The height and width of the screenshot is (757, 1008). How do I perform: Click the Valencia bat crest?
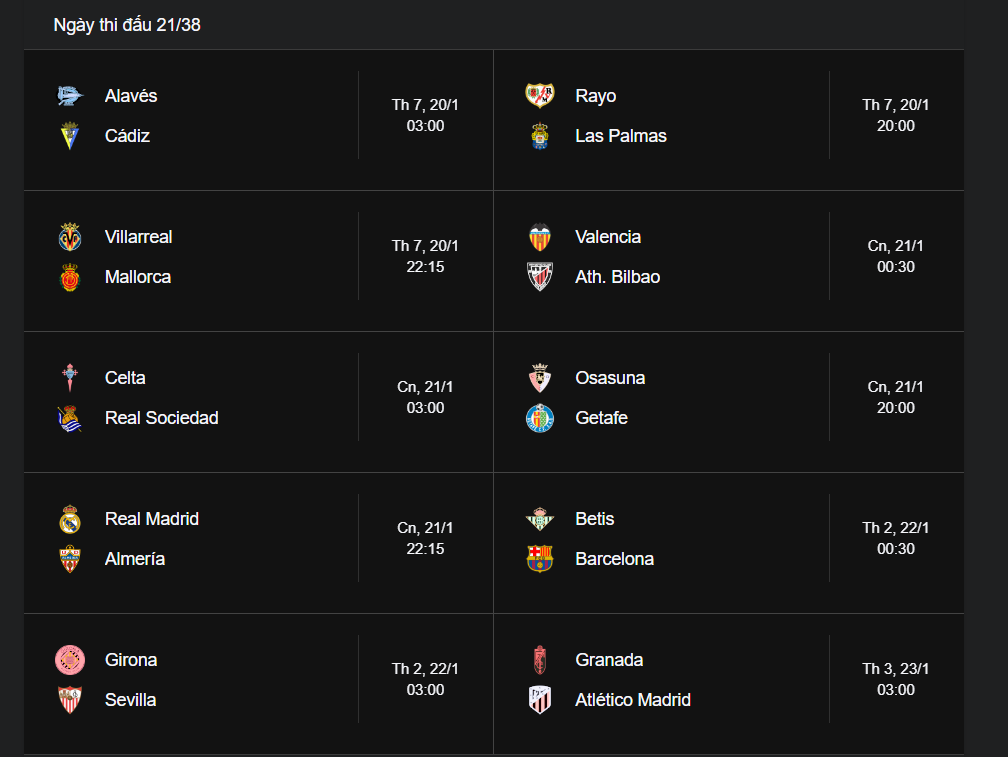(540, 236)
